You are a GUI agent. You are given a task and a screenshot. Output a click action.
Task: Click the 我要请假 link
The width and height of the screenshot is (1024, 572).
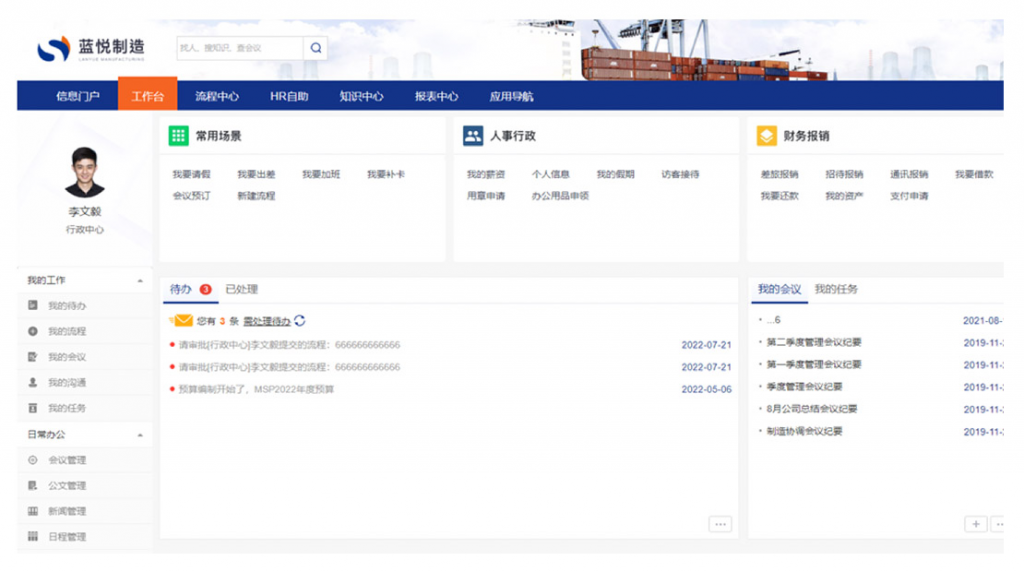click(191, 174)
